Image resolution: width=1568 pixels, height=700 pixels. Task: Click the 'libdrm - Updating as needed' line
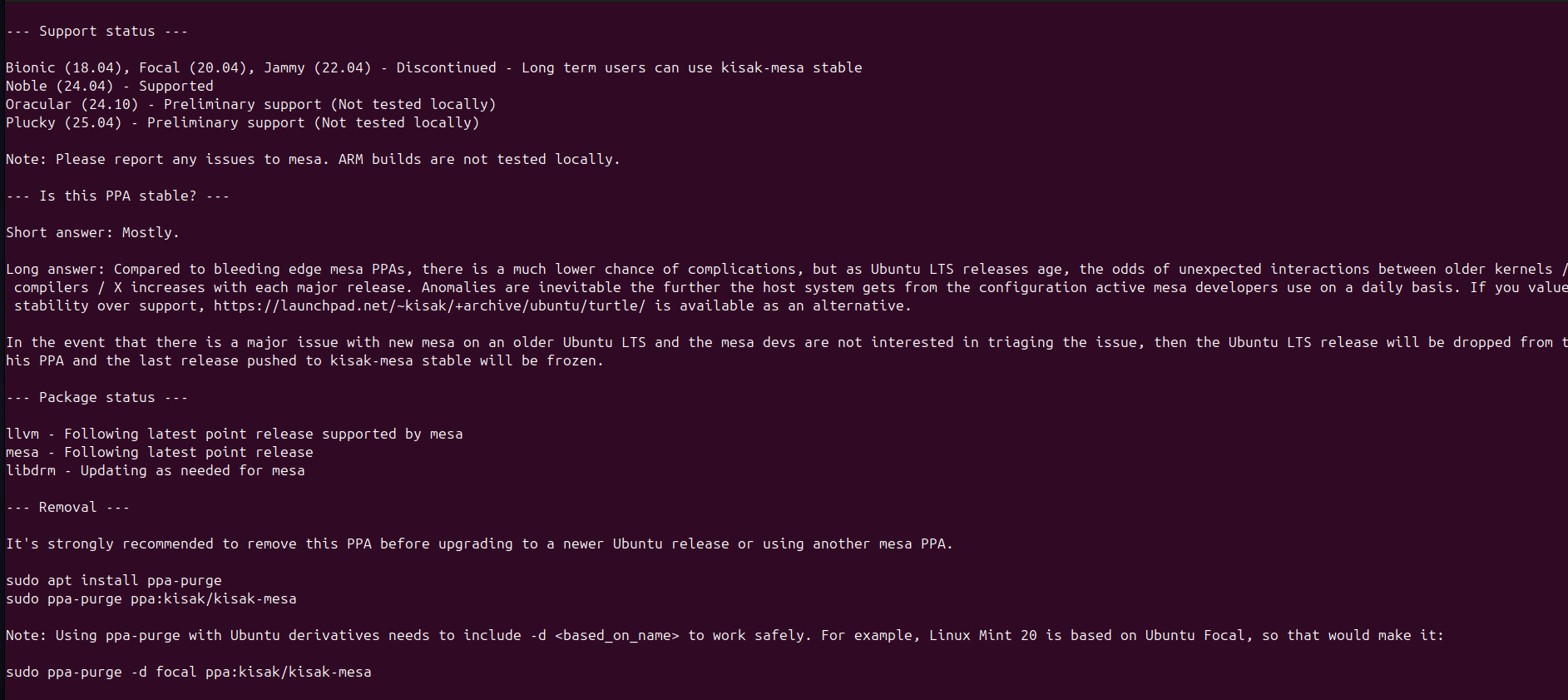(156, 470)
